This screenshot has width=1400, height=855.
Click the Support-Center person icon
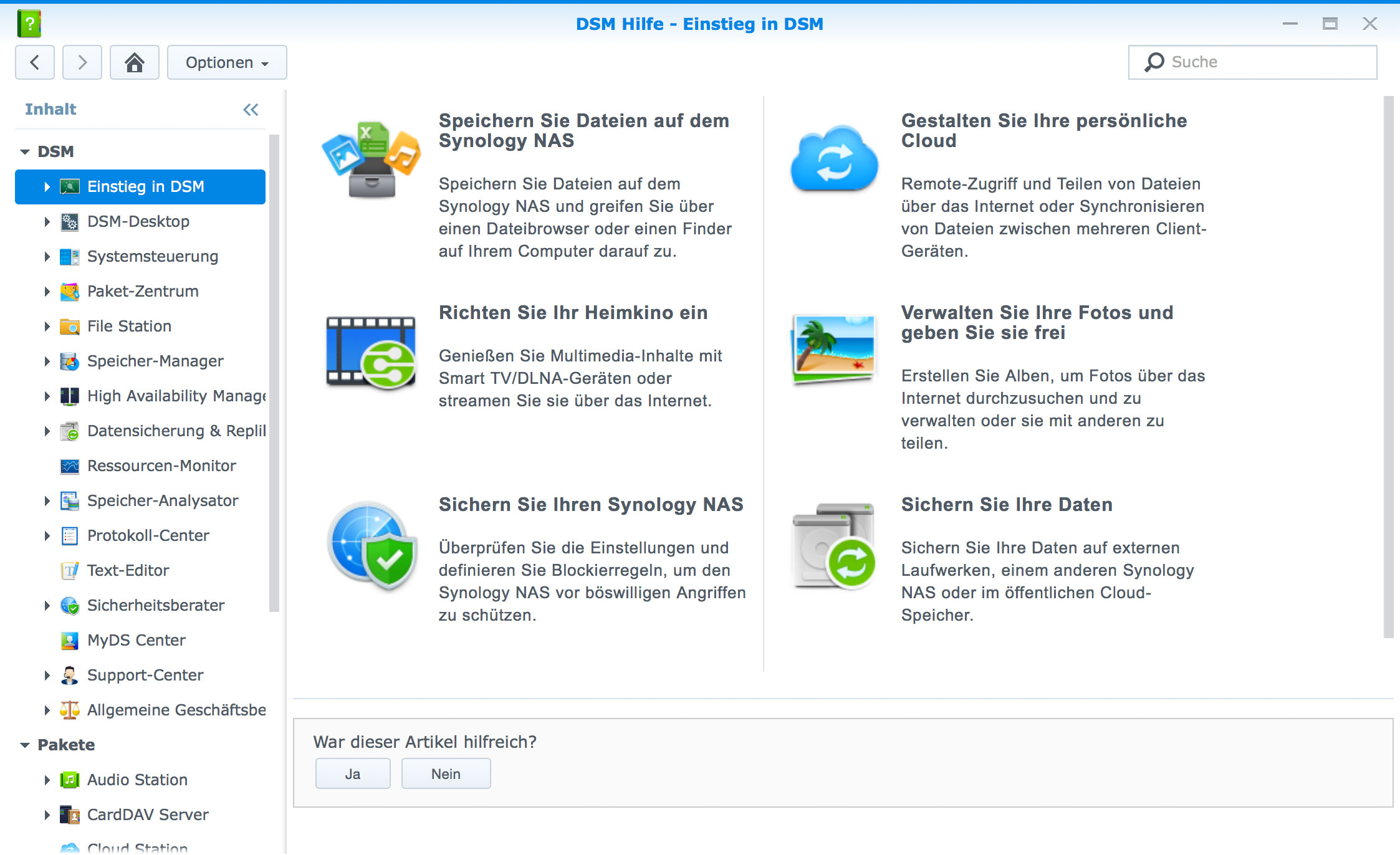click(x=70, y=675)
